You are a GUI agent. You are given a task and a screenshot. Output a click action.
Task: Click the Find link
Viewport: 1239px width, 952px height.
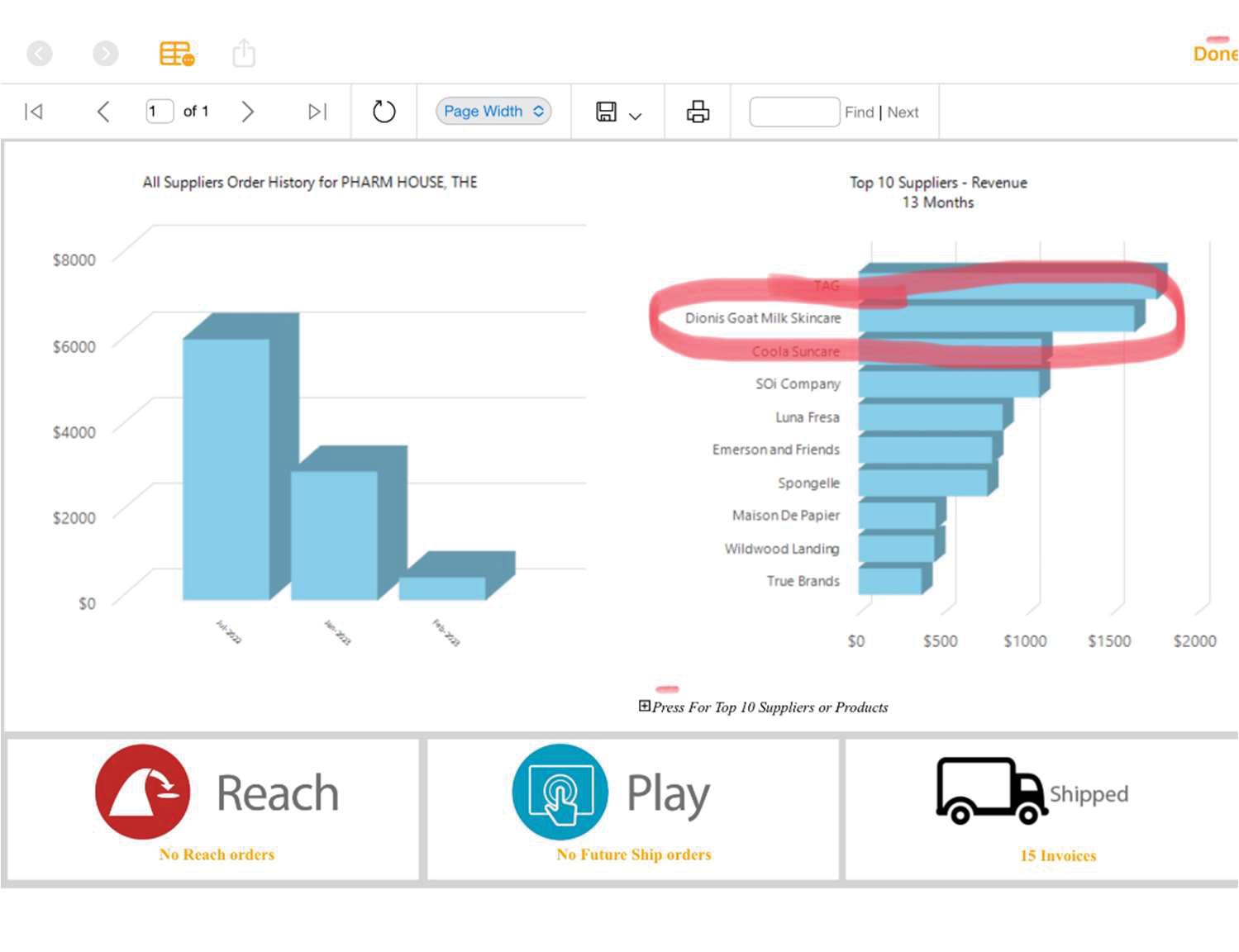pos(860,112)
